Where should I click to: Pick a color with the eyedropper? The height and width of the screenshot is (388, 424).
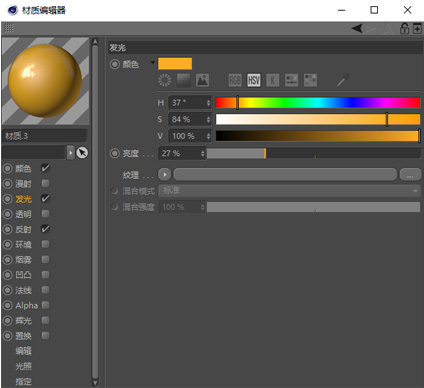[343, 80]
